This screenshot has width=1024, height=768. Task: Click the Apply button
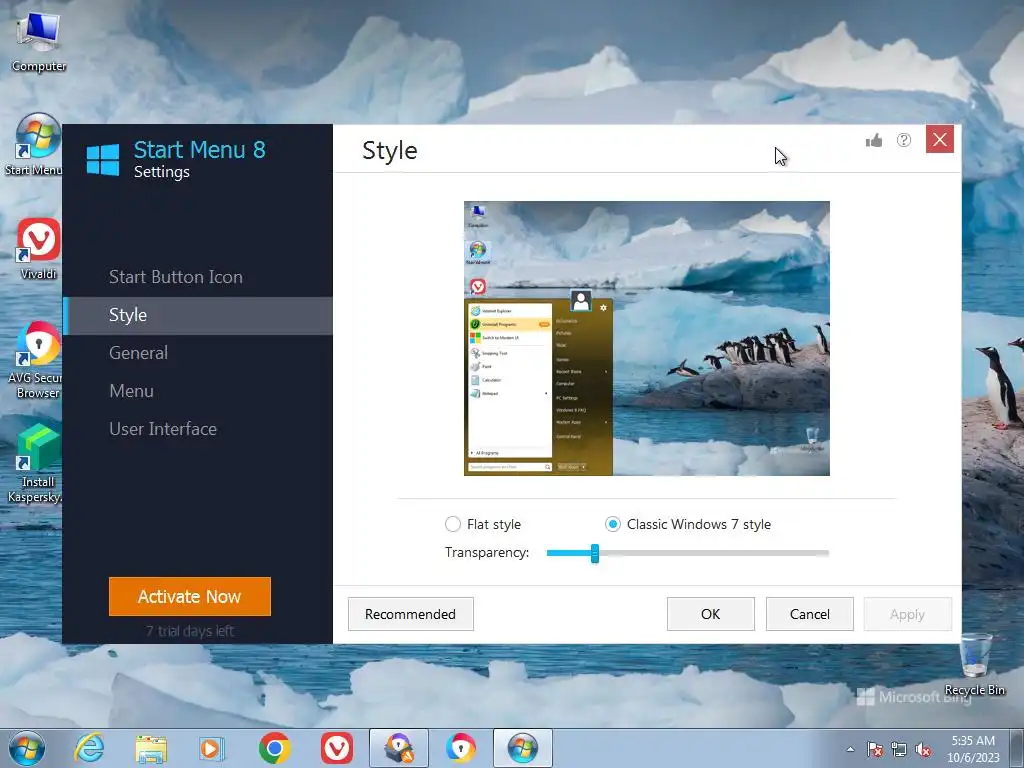908,614
